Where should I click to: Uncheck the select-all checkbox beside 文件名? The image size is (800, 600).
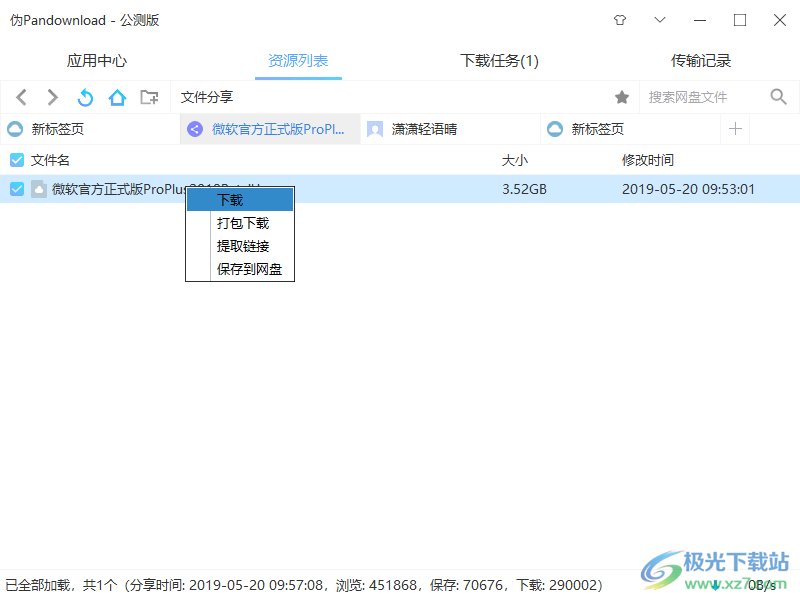point(16,159)
